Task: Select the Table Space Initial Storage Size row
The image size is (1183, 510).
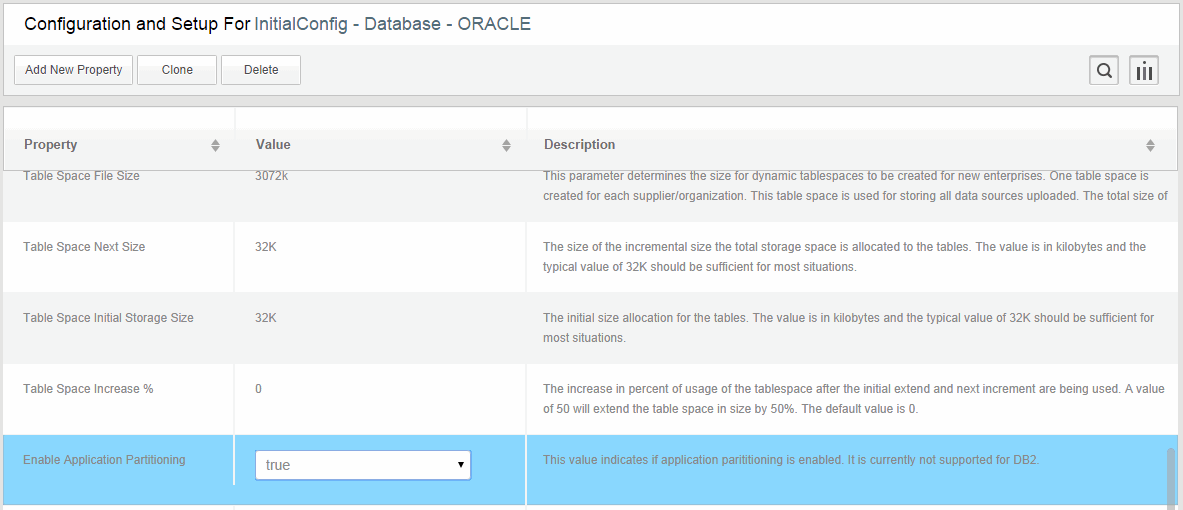Action: (591, 327)
